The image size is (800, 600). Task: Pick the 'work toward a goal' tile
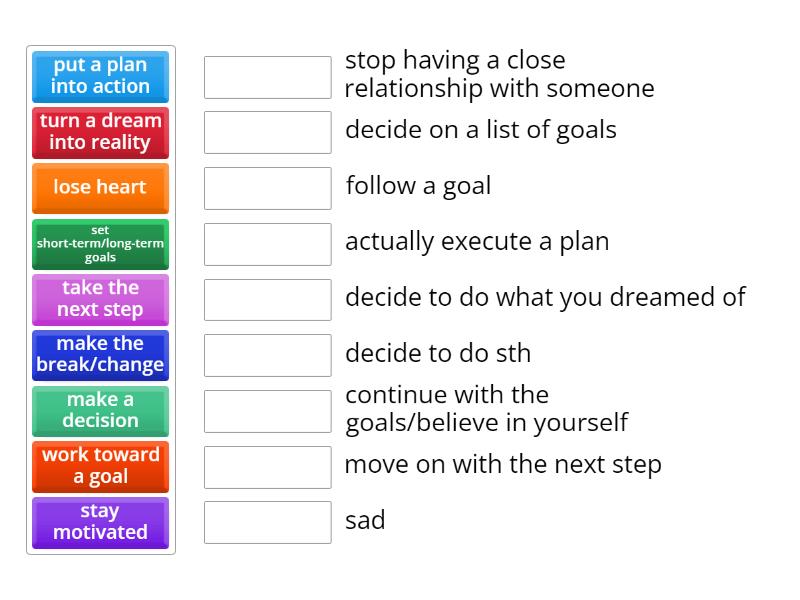100,466
